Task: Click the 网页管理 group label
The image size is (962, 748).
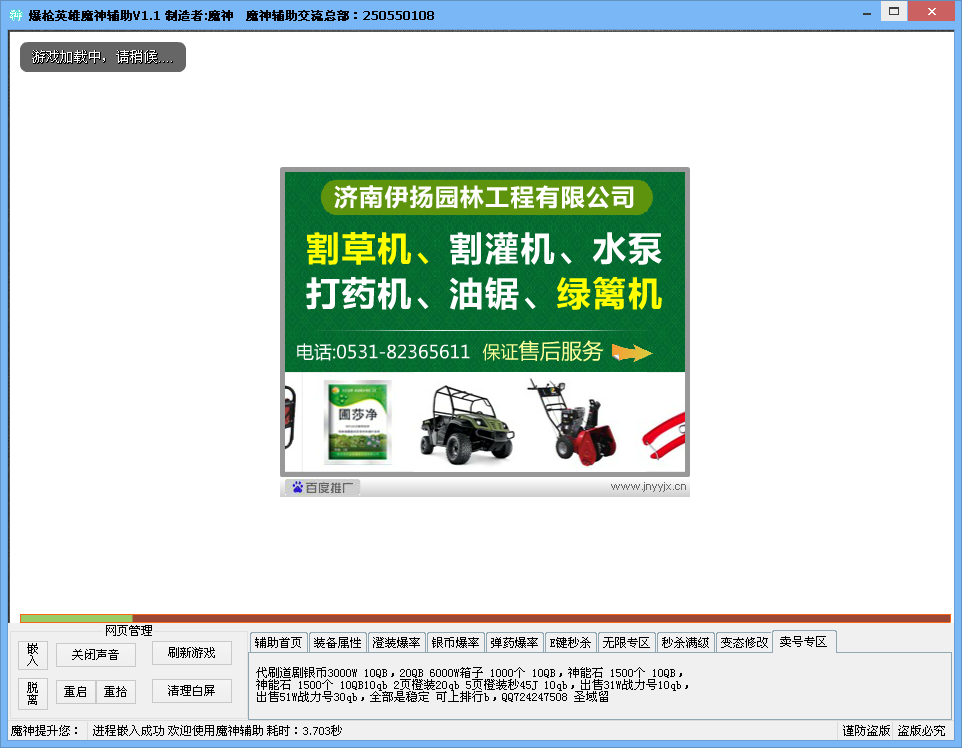Action: [x=128, y=630]
